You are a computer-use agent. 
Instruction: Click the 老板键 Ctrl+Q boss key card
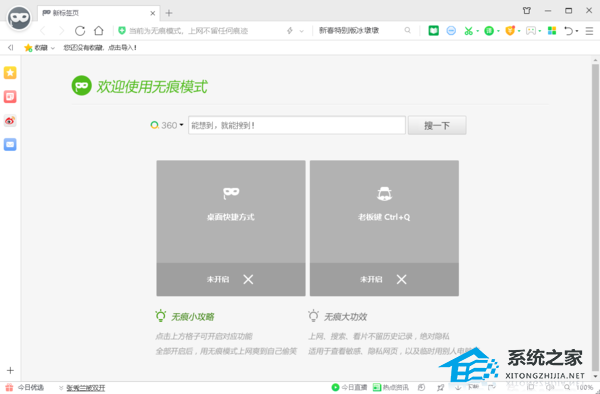pyautogui.click(x=384, y=212)
